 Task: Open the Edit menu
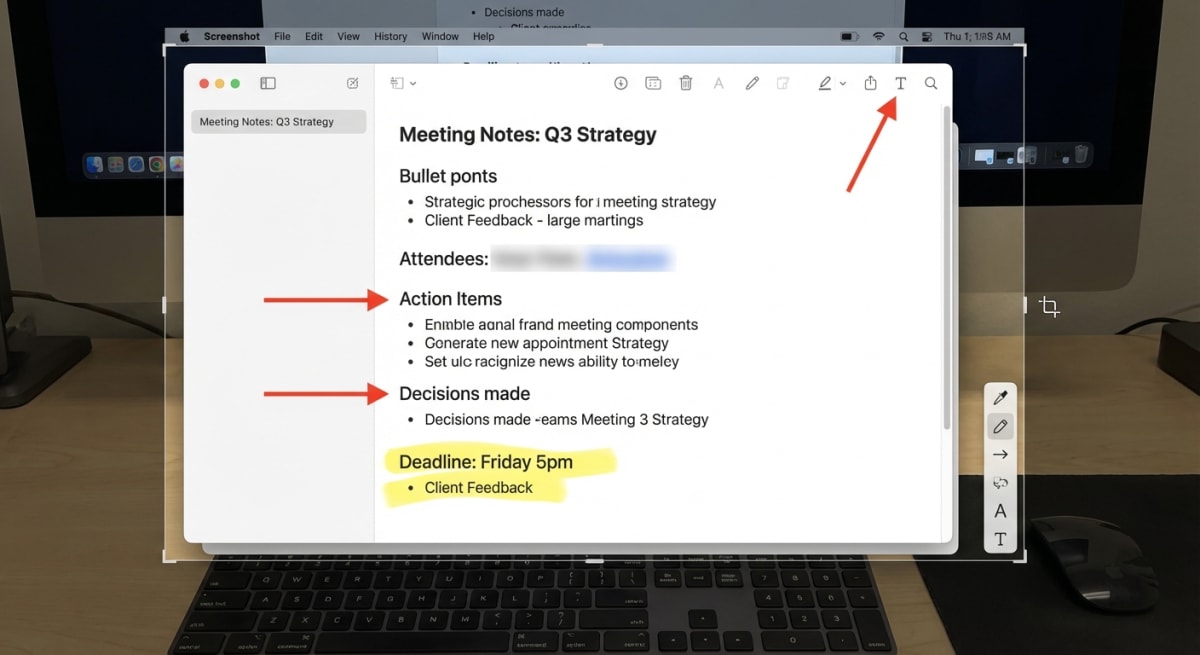[x=313, y=36]
